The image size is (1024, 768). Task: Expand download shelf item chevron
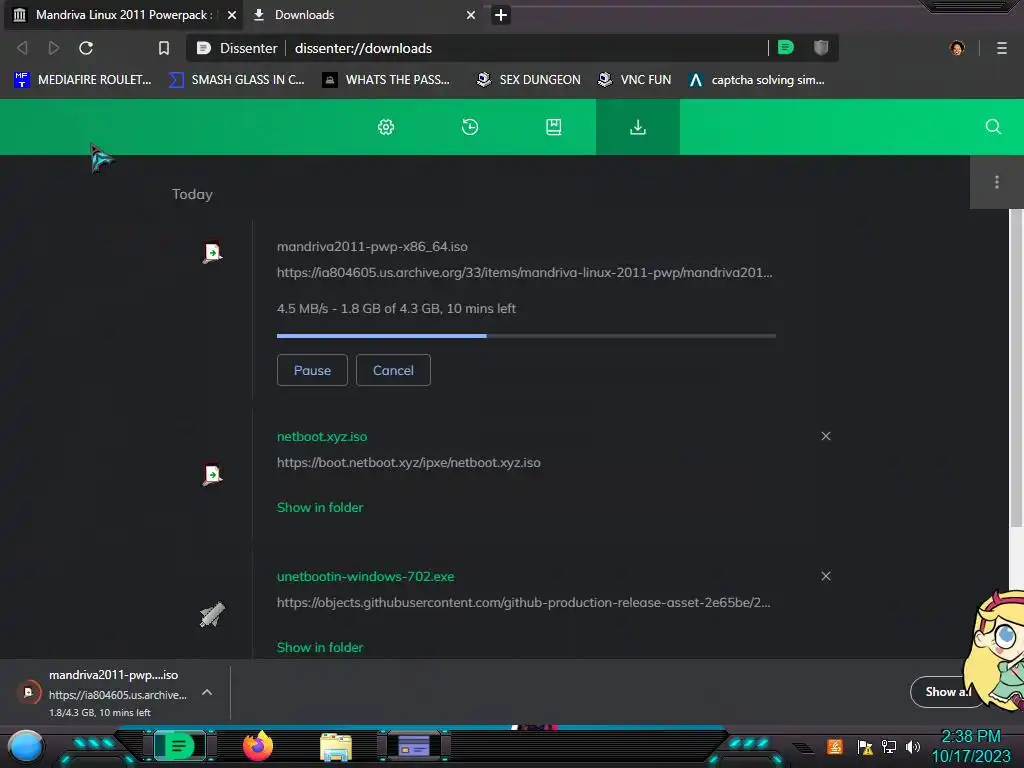click(206, 692)
